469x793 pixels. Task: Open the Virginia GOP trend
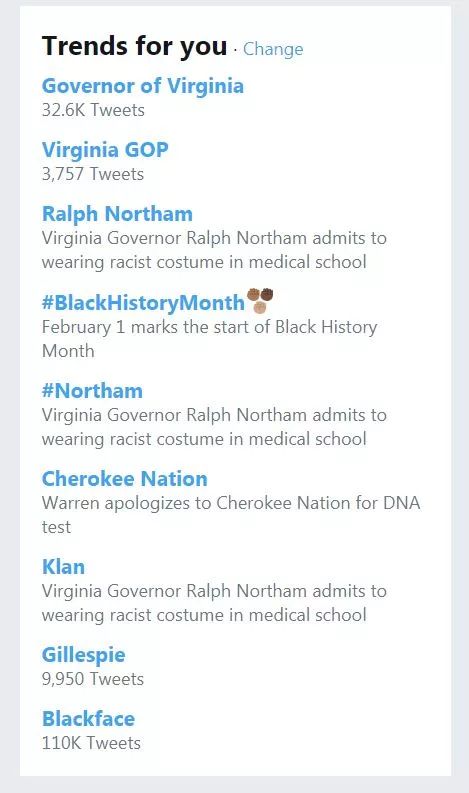[105, 150]
